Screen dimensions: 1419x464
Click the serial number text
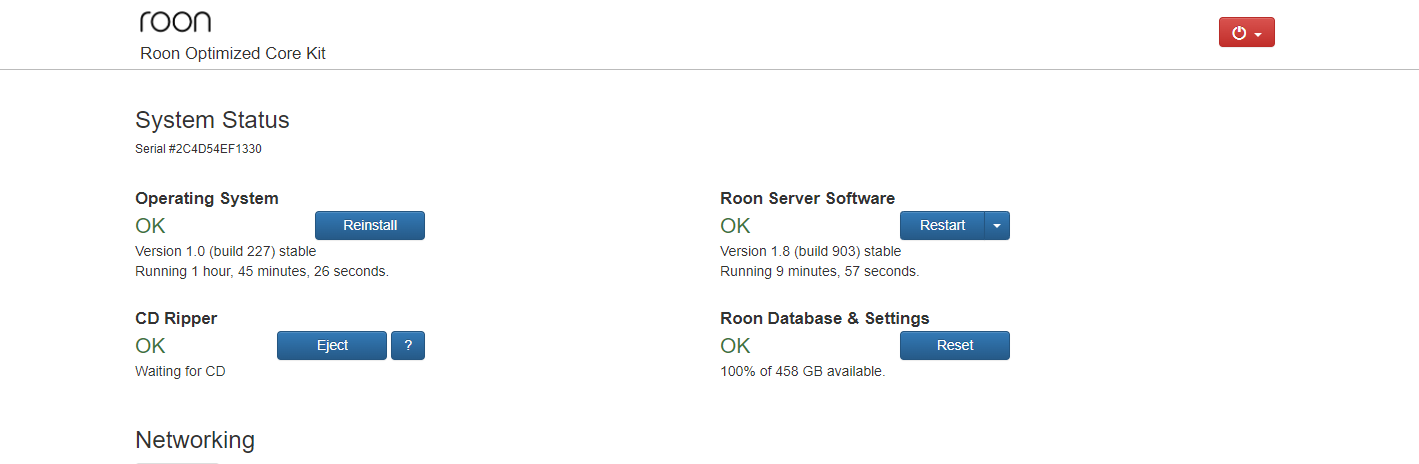198,149
